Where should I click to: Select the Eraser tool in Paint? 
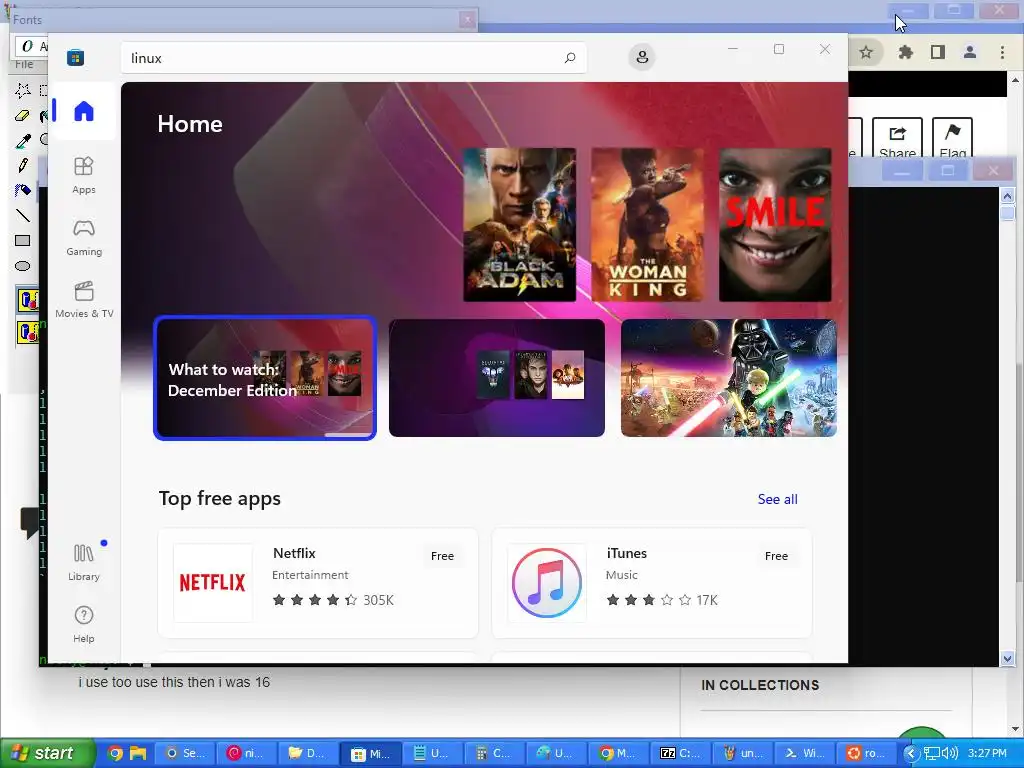[x=22, y=116]
